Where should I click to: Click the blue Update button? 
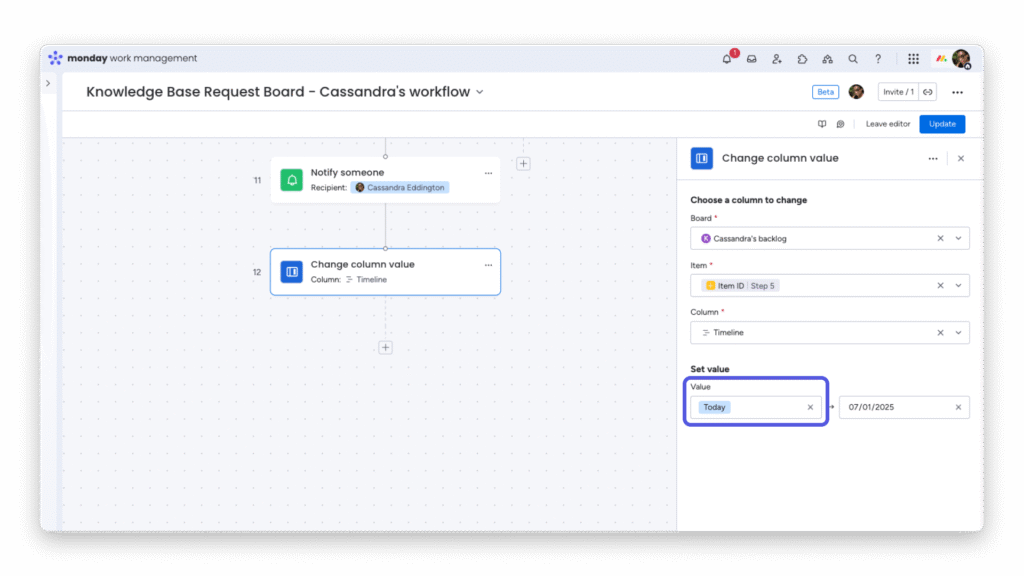(942, 124)
